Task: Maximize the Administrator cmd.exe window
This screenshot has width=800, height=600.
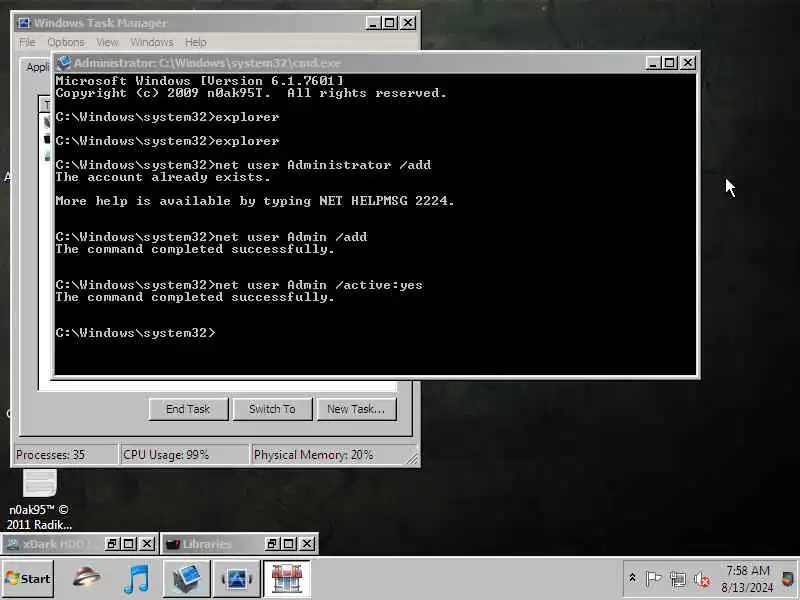Action: pyautogui.click(x=669, y=63)
